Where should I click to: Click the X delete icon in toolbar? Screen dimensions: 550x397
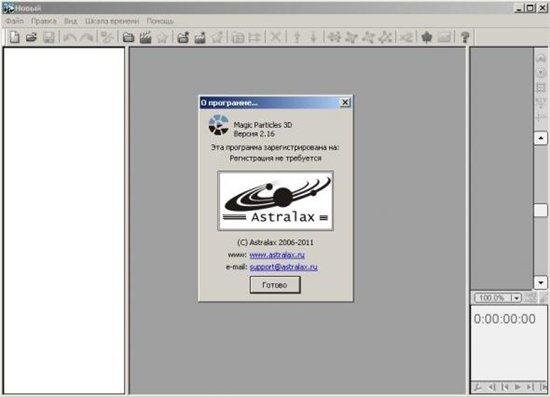(276, 37)
